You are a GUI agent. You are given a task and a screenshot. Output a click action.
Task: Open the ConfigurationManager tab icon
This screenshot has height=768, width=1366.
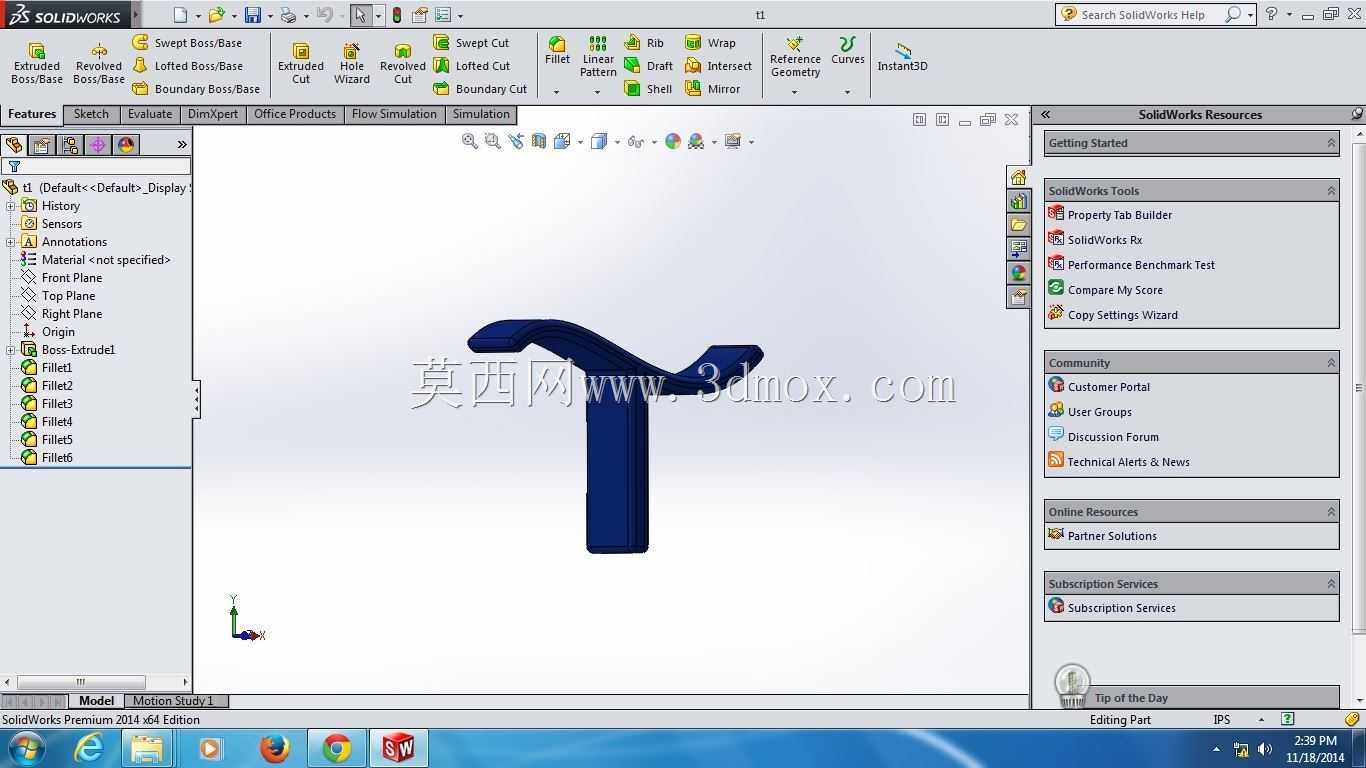[x=70, y=145]
